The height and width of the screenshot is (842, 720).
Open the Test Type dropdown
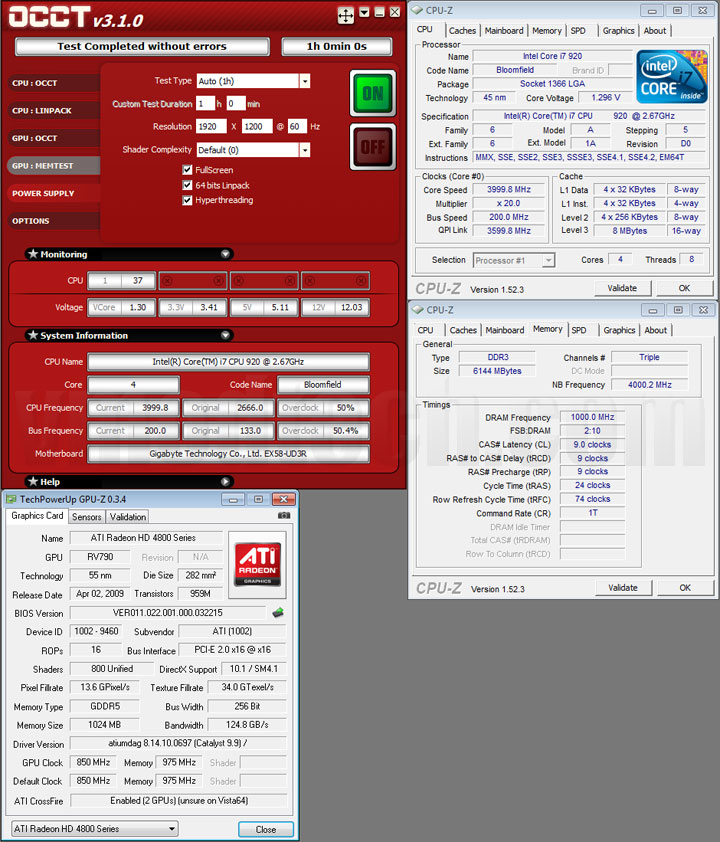[304, 81]
